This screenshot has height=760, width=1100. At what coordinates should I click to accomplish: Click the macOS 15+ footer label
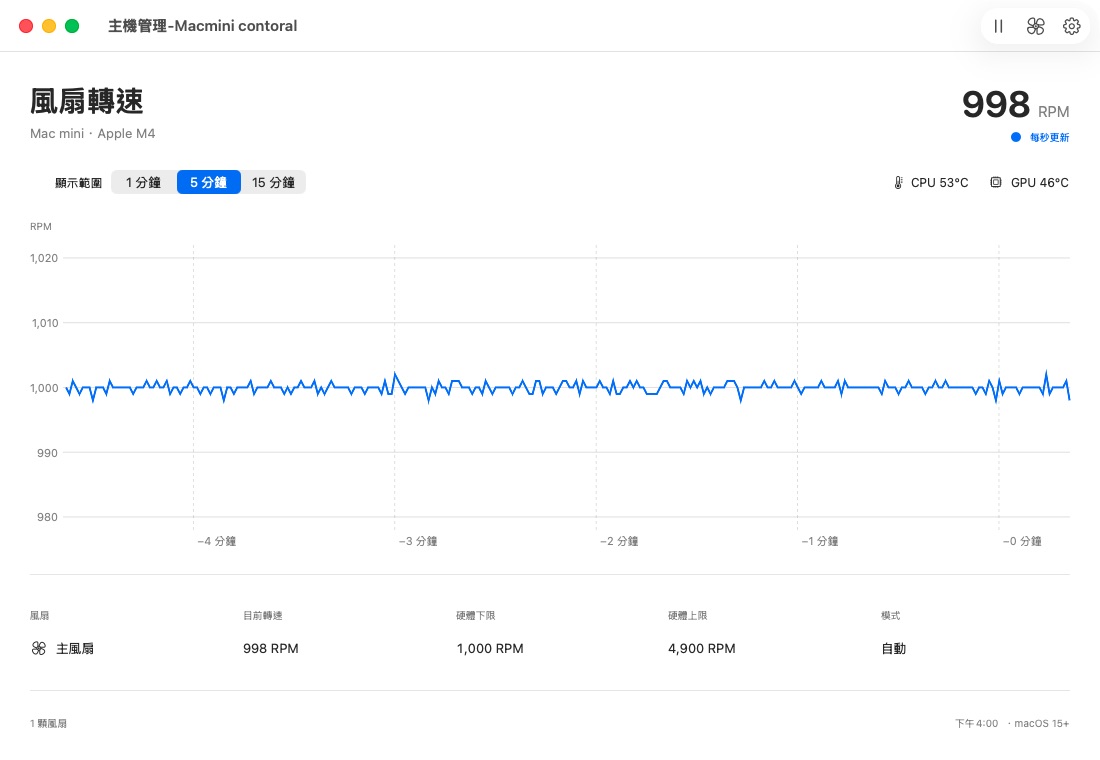click(1041, 724)
